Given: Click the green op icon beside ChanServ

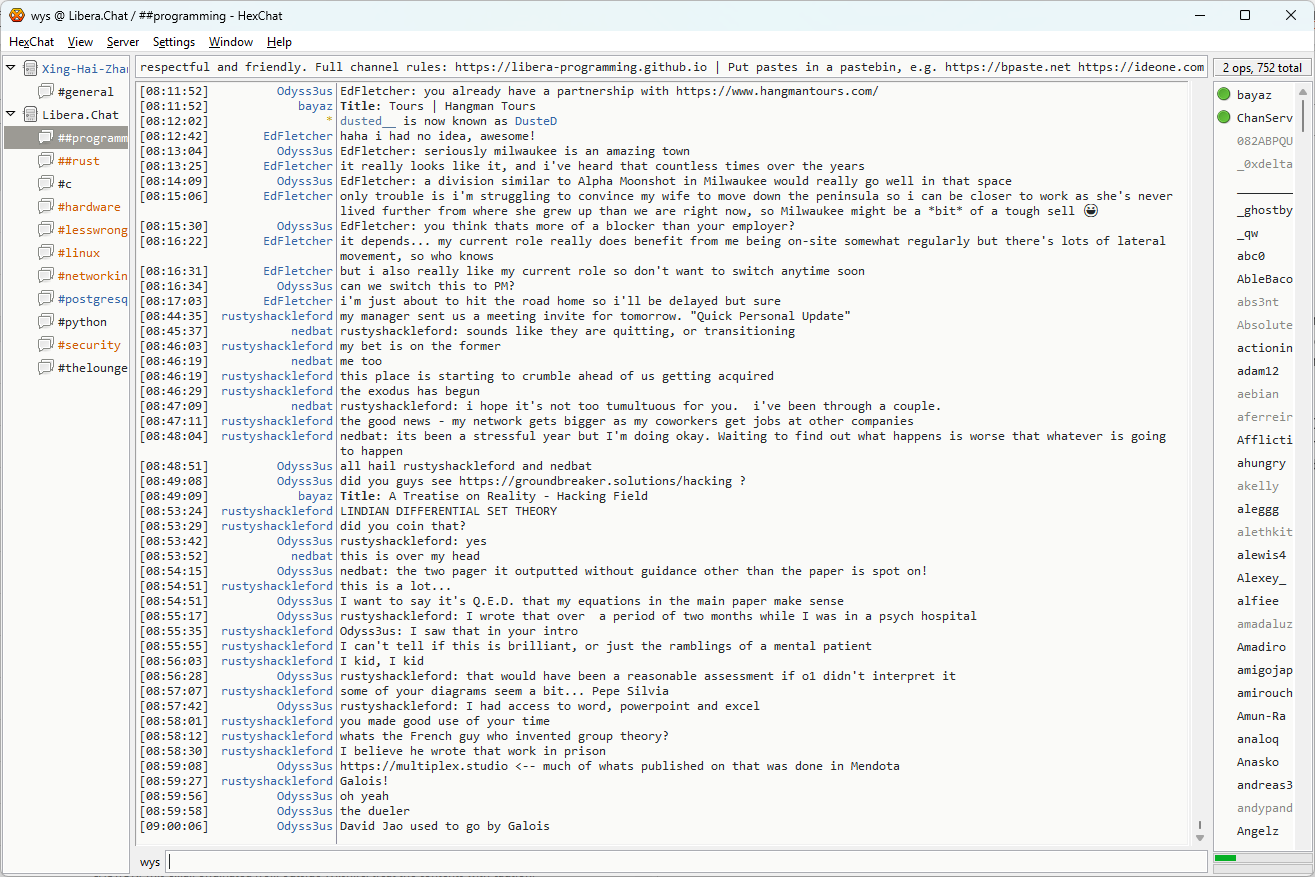Looking at the screenshot, I should pyautogui.click(x=1224, y=118).
